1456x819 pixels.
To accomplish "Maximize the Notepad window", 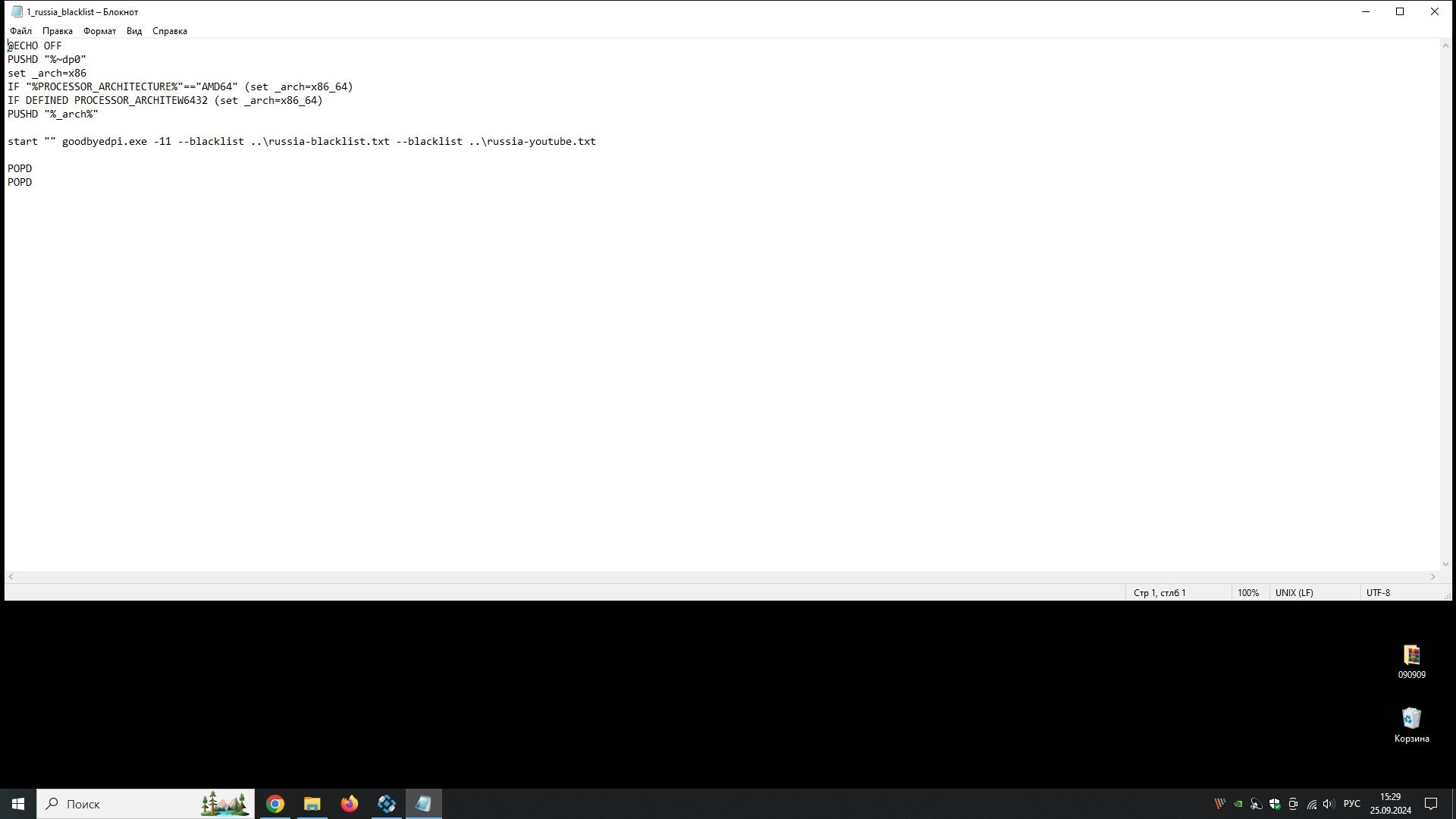I will tap(1400, 11).
